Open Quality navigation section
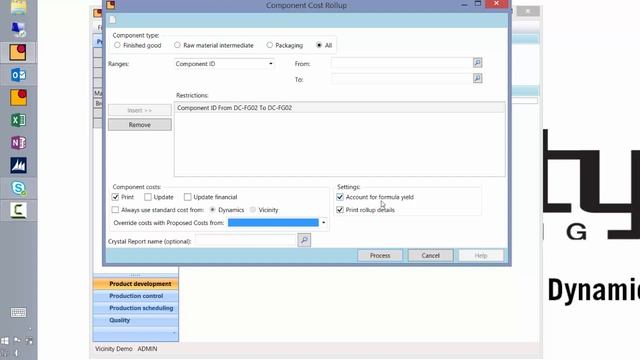 pyautogui.click(x=136, y=320)
